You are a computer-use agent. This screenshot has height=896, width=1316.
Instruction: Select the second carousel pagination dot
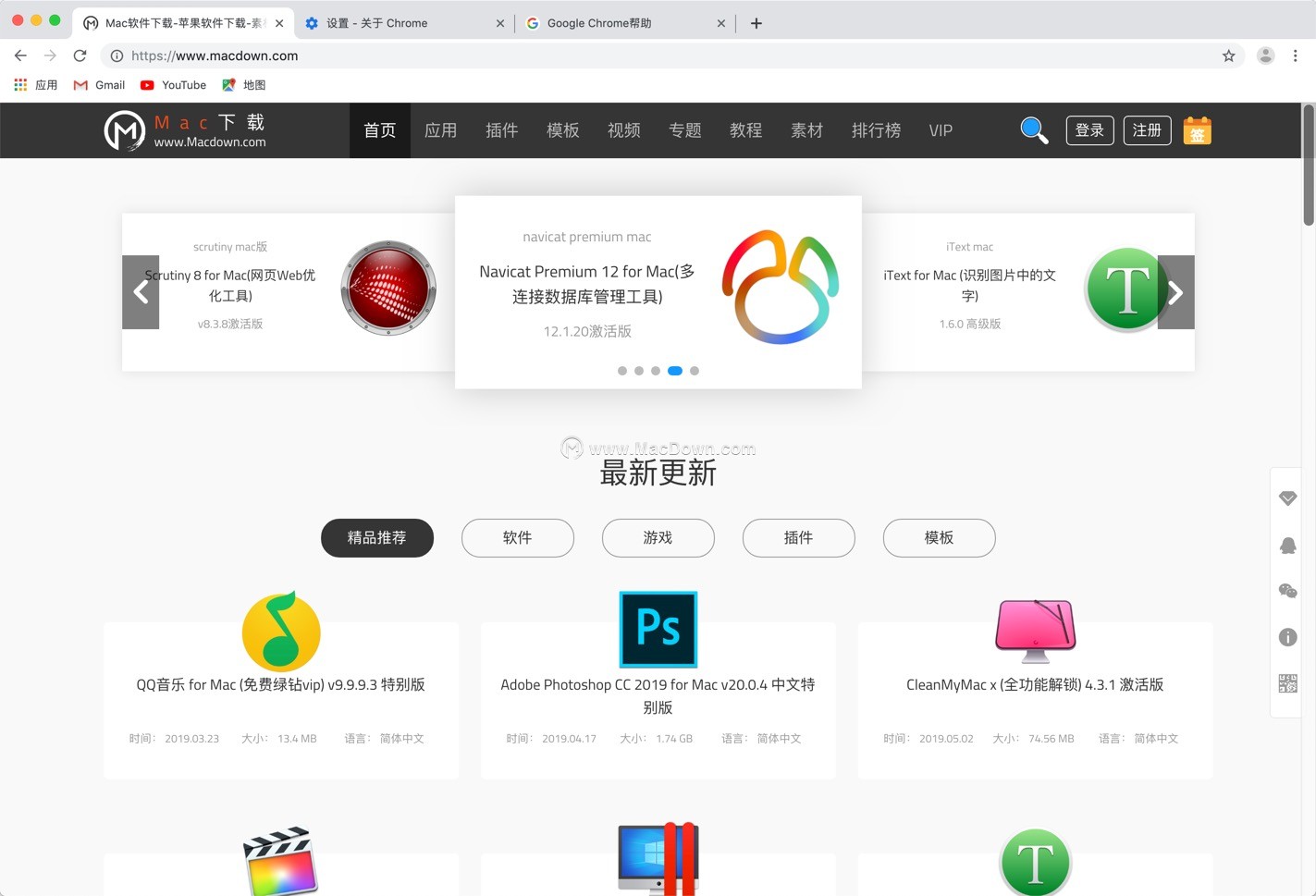639,370
